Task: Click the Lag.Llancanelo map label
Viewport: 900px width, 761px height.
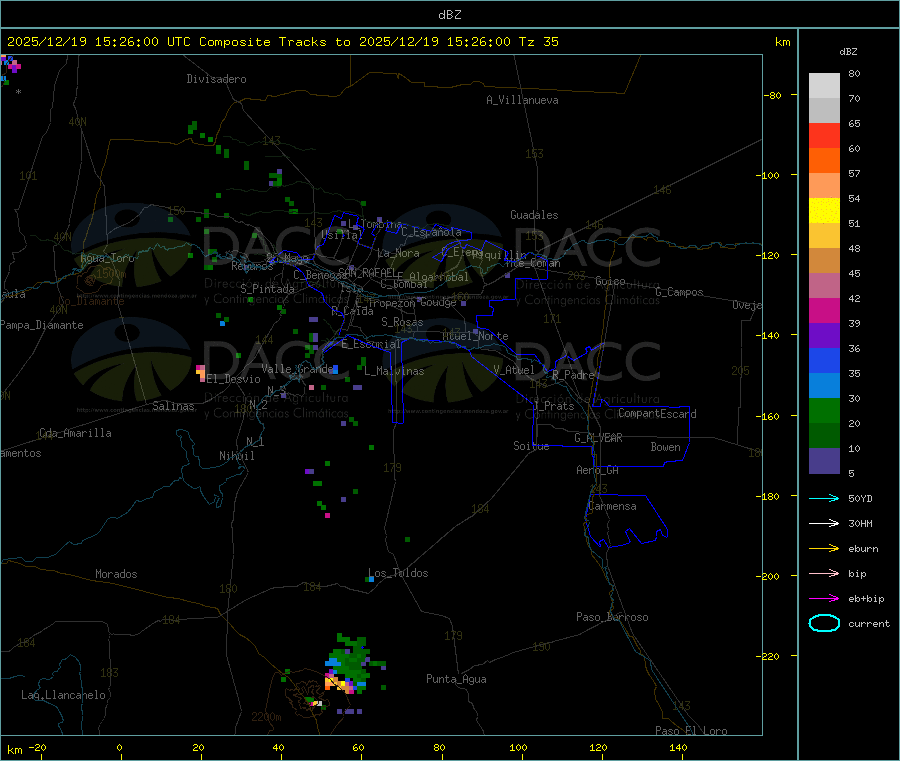Action: click(x=64, y=695)
